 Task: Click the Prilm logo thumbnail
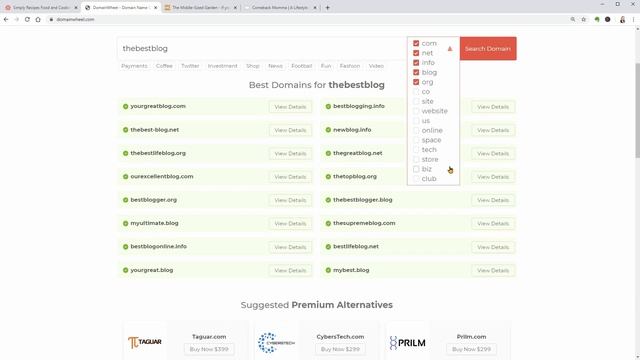[407, 342]
